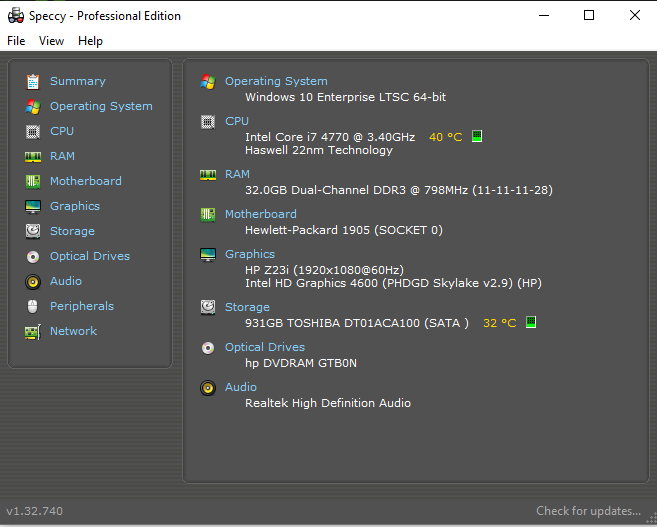Click the Optical Drives disc icon in main panel
The height and width of the screenshot is (527, 657).
tap(208, 348)
